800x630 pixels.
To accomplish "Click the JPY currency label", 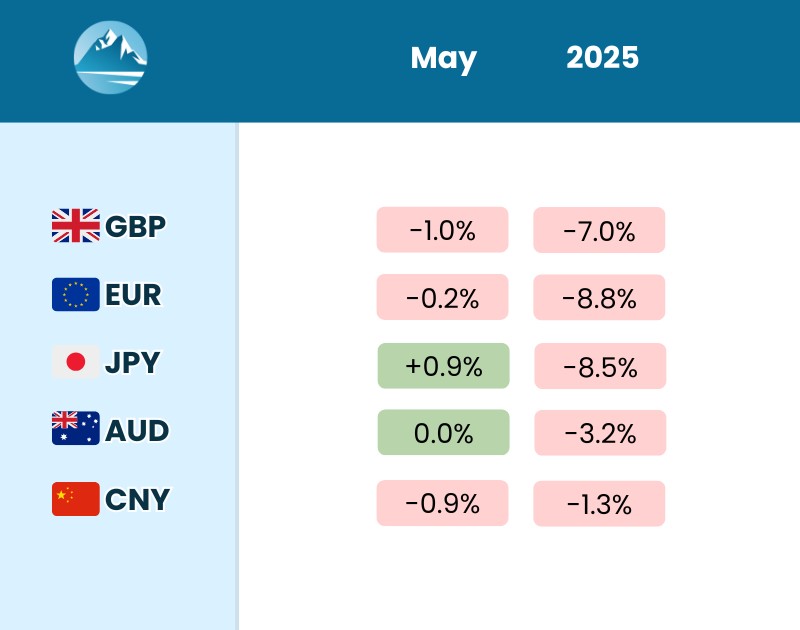I will coord(132,363).
